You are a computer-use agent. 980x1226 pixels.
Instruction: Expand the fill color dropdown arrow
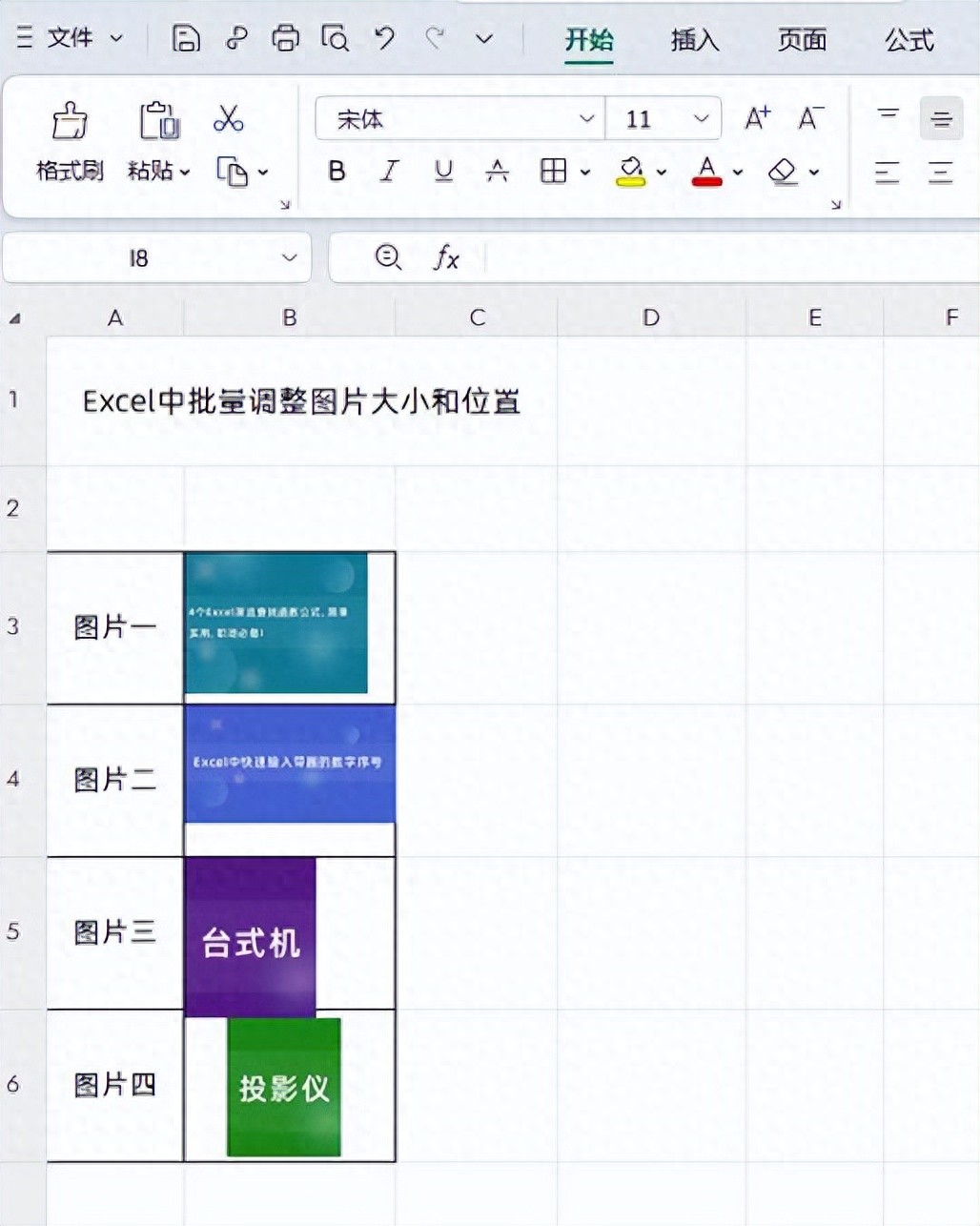661,173
